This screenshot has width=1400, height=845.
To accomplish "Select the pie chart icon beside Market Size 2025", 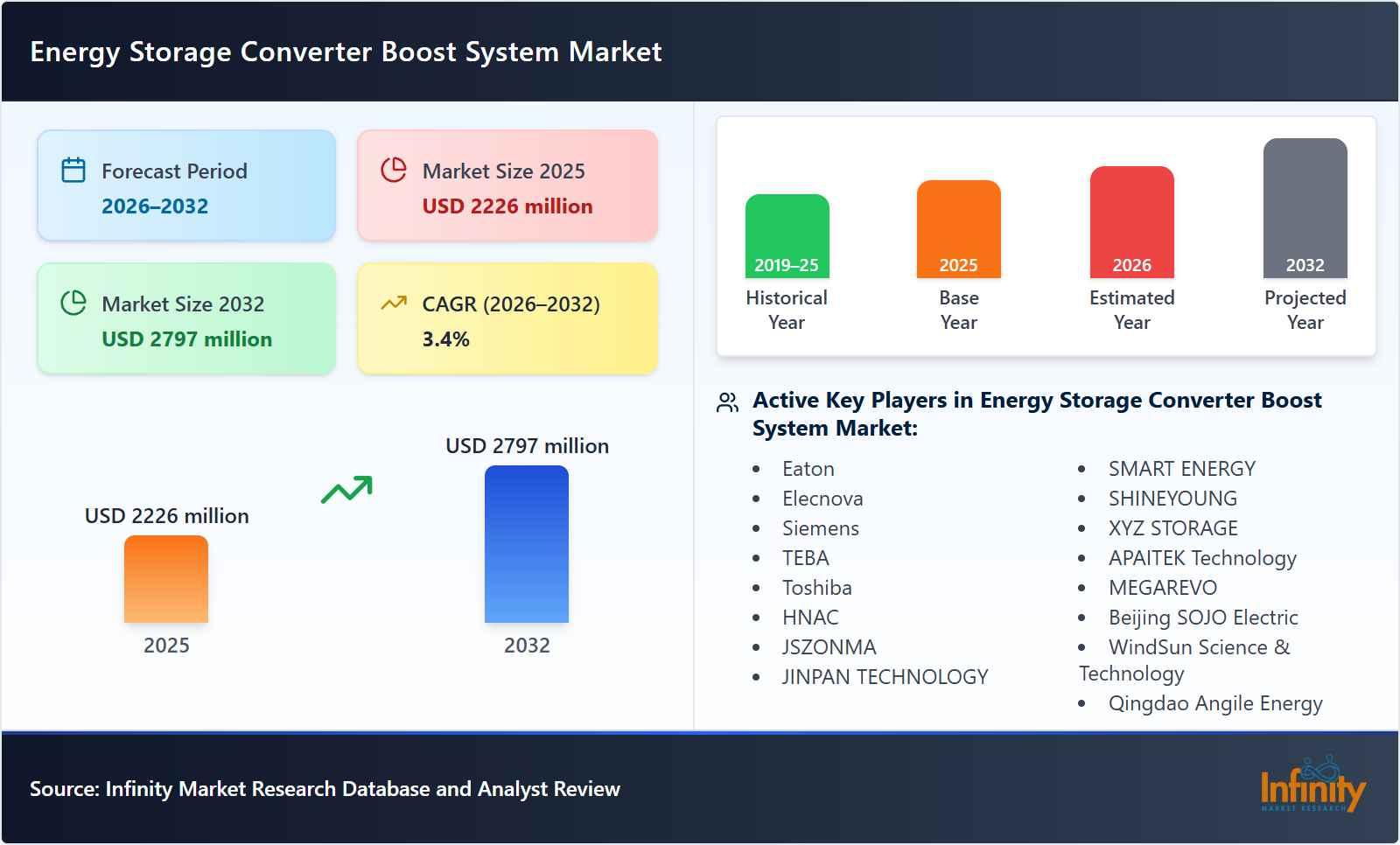I will pyautogui.click(x=395, y=171).
